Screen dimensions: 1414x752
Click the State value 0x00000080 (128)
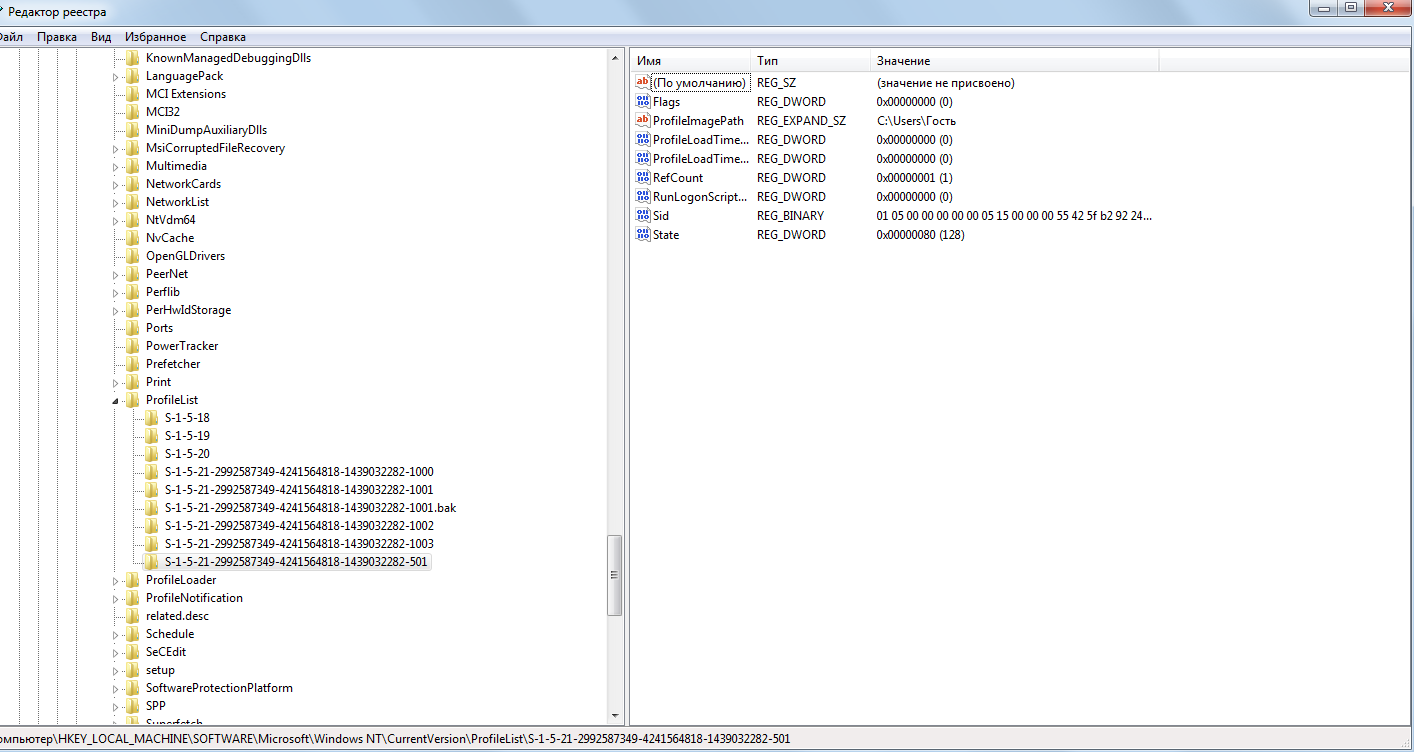coord(921,235)
